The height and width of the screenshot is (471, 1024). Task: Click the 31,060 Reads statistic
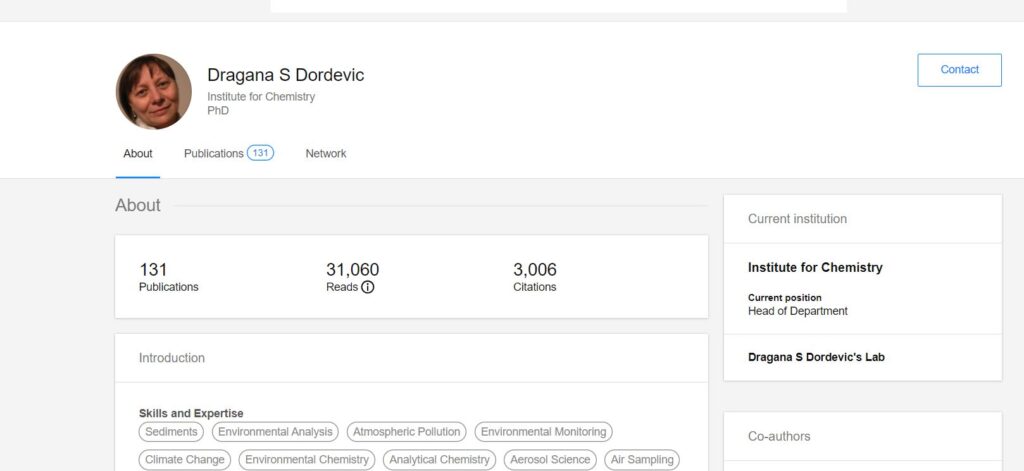[353, 277]
